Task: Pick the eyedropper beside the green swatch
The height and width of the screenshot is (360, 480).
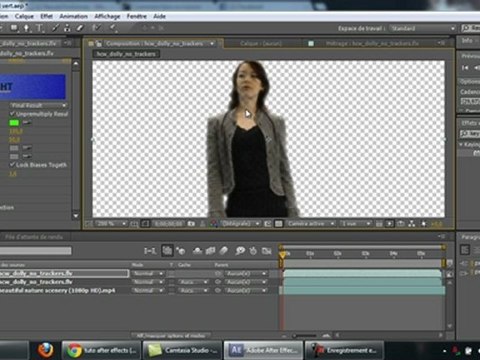Action: [27, 123]
